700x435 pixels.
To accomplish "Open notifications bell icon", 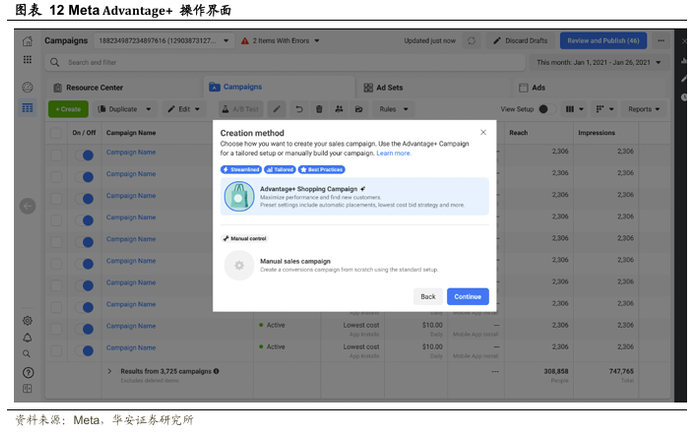I will 27,338.
